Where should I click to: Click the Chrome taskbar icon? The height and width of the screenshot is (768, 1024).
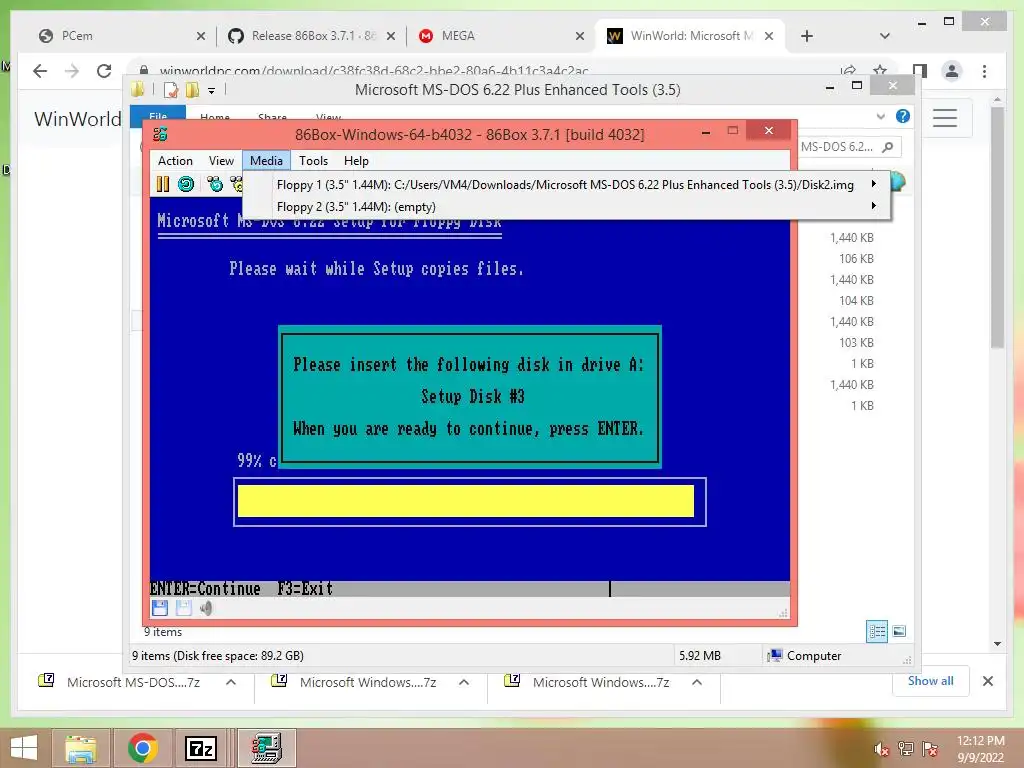pos(142,748)
